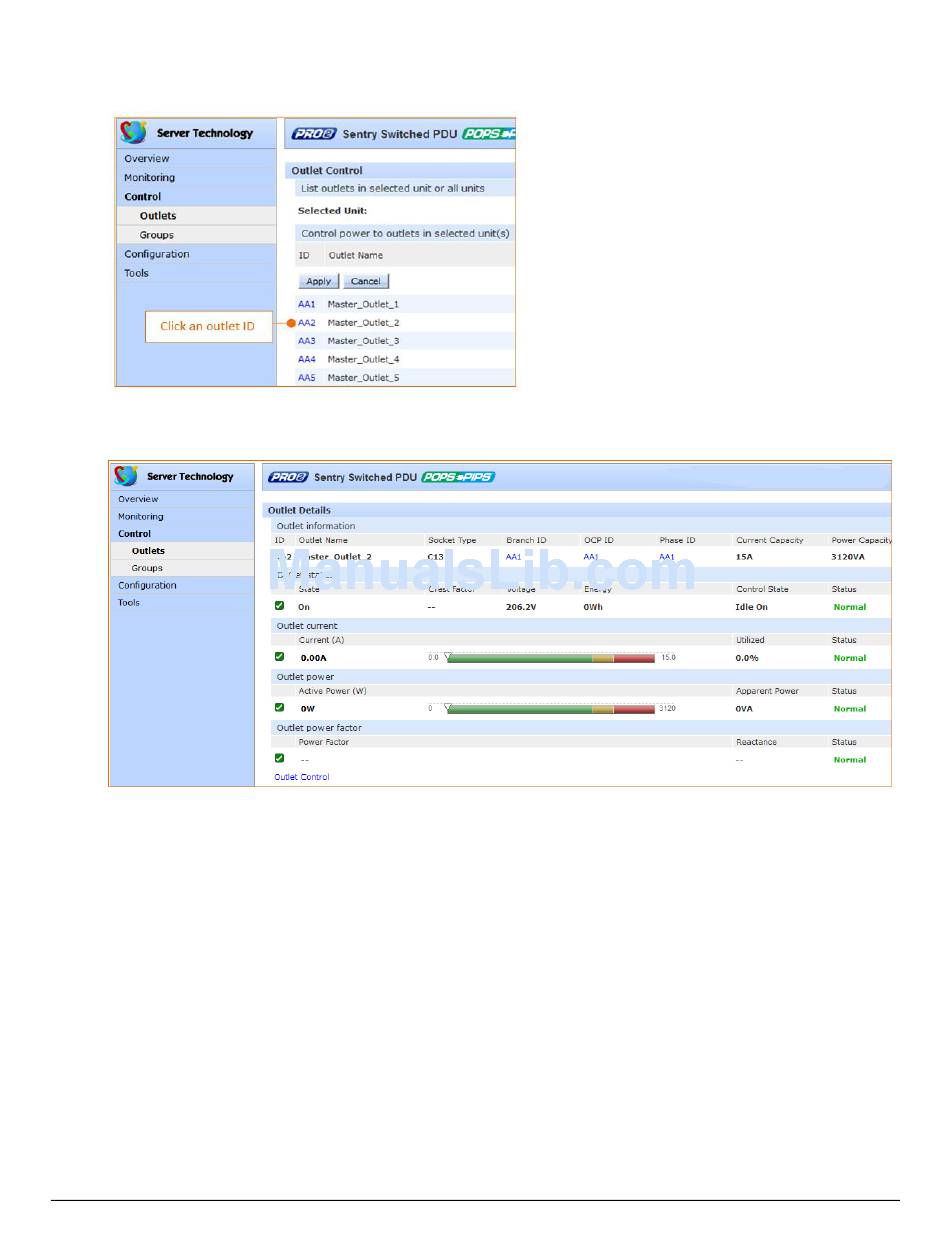Open outlet ID AA2 for Master_Outlet_2
The height and width of the screenshot is (1248, 950).
[x=306, y=323]
